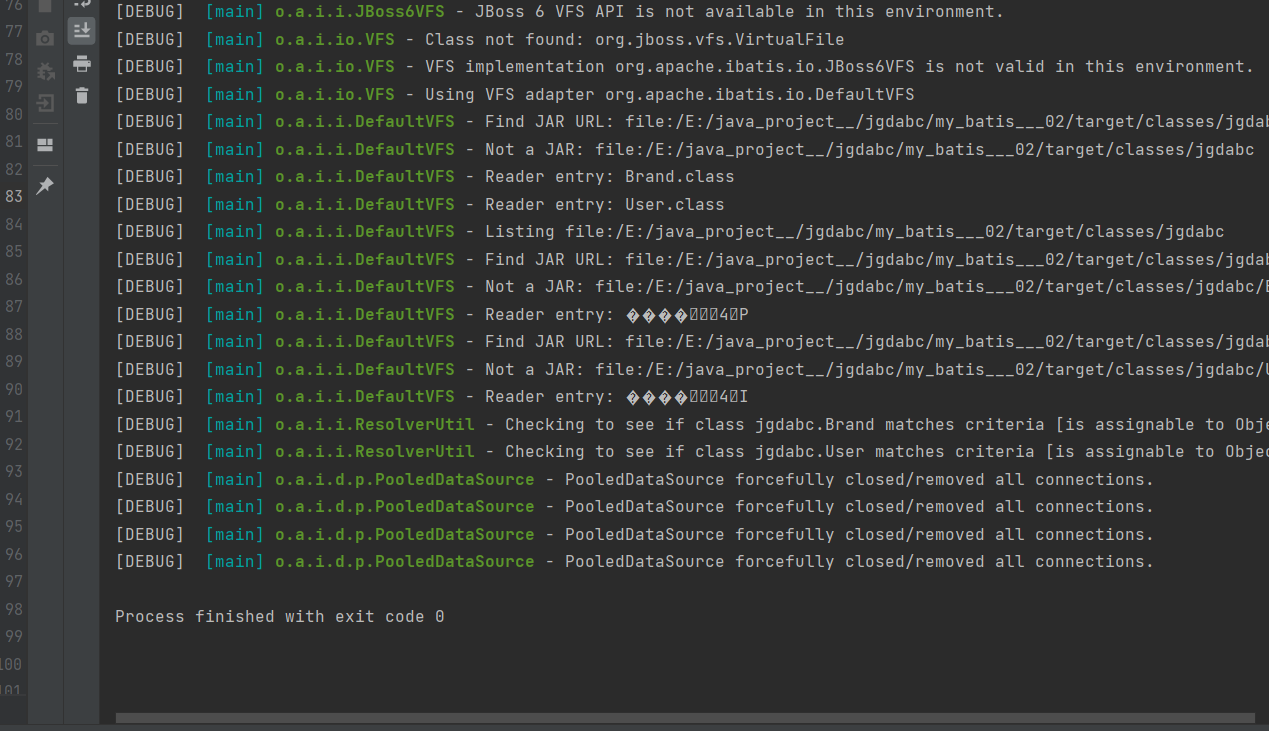Click gutter line number 99
The width and height of the screenshot is (1269, 731).
14,637
